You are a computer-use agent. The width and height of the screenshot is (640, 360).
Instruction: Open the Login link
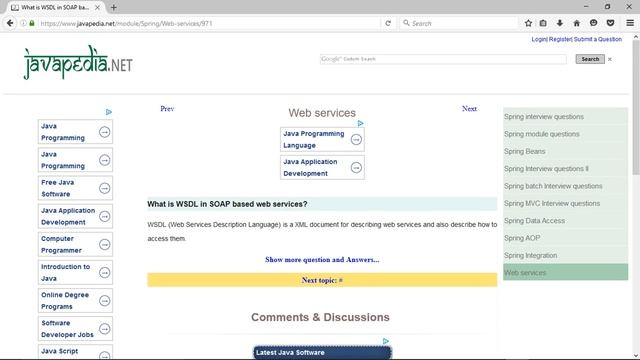tap(539, 39)
